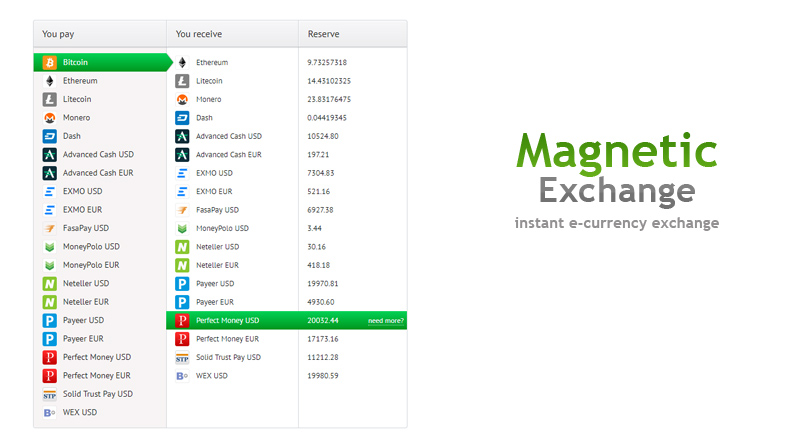
Task: Select EXMO USD in You receive list
Action: tap(214, 173)
